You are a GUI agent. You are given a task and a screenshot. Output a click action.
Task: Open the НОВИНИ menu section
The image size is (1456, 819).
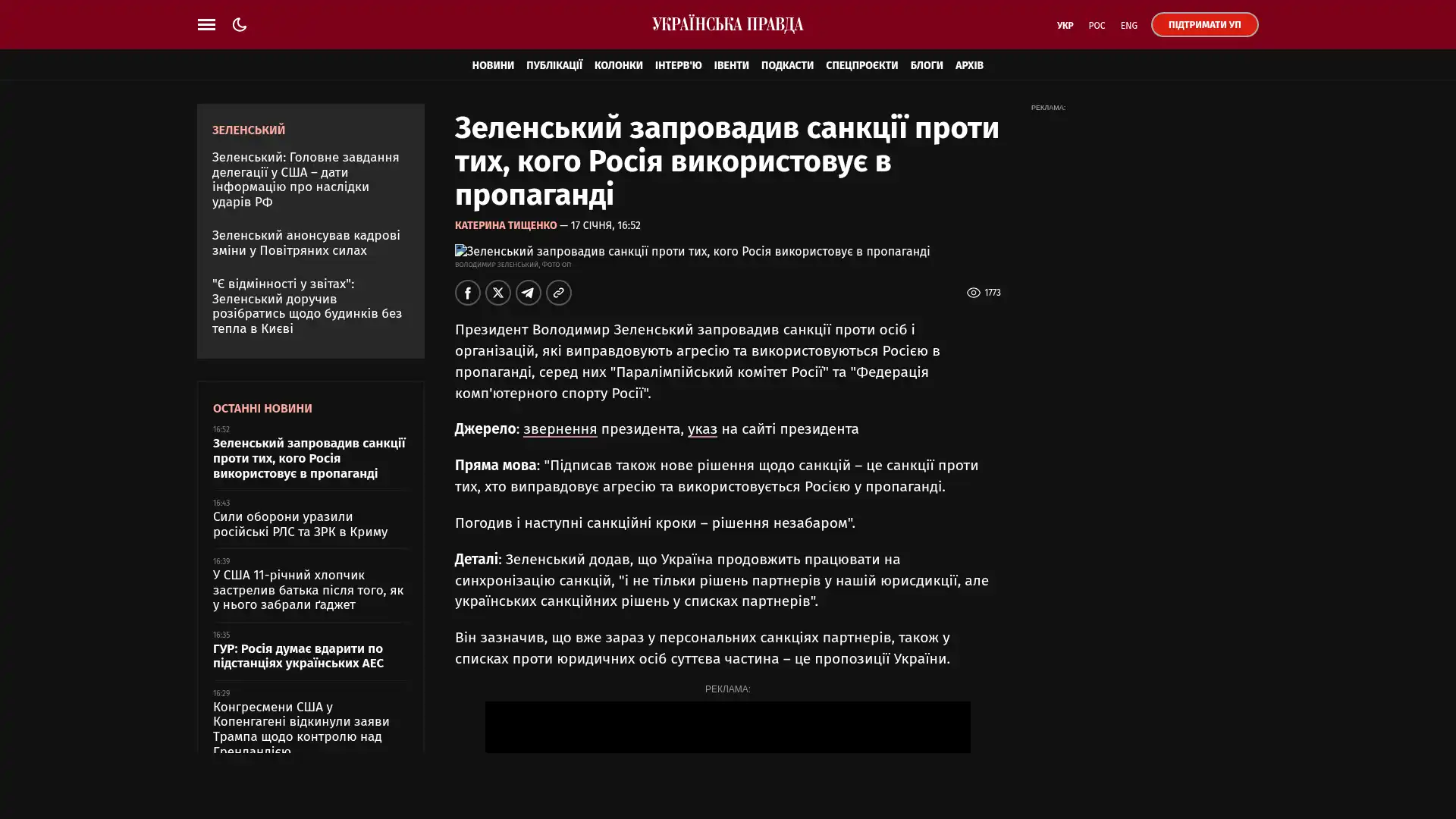(x=492, y=65)
